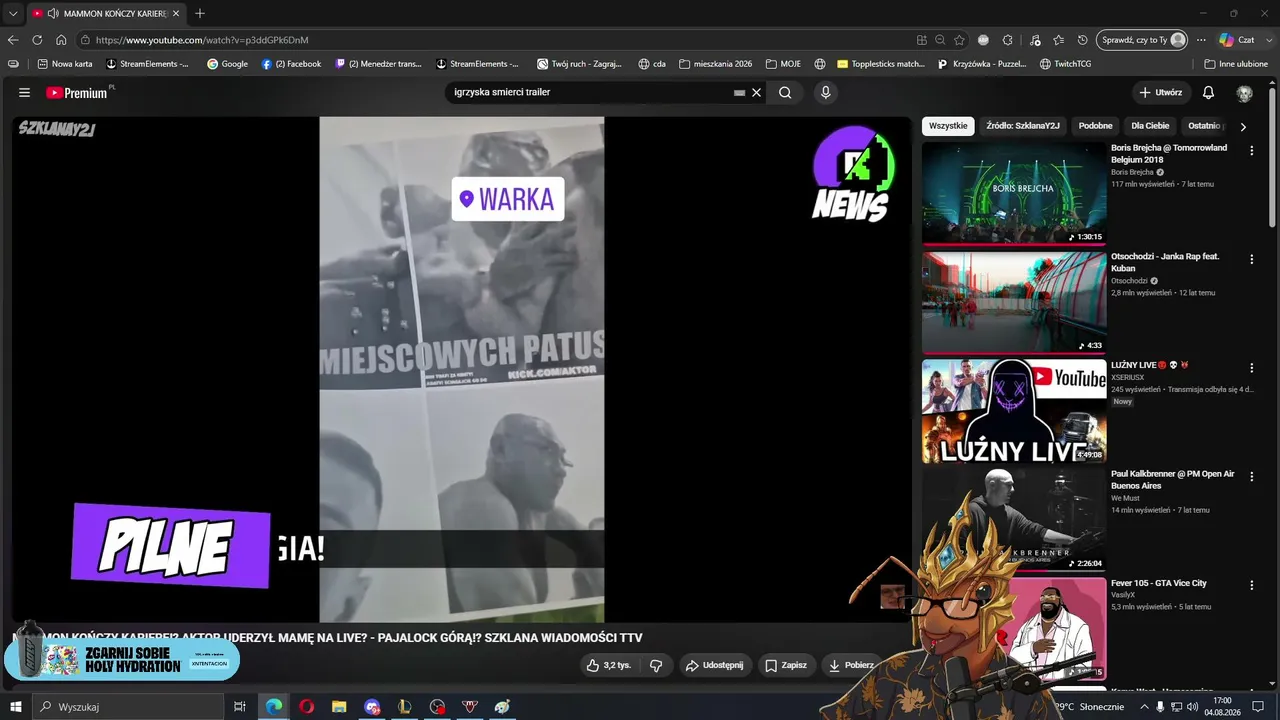Open the system volume control

click(1191, 707)
